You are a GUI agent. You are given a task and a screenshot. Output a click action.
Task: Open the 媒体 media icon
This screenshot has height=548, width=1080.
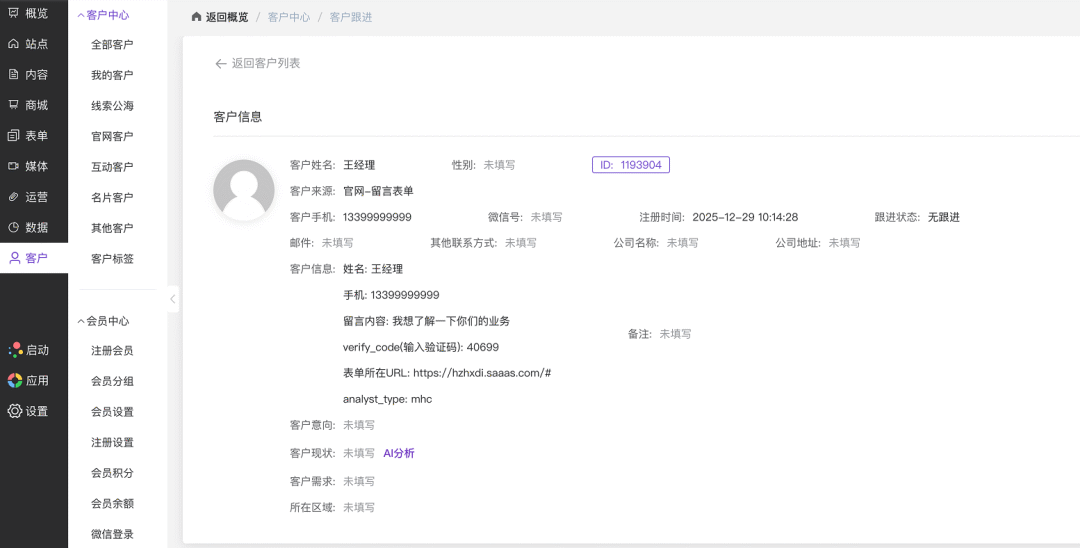pos(14,166)
